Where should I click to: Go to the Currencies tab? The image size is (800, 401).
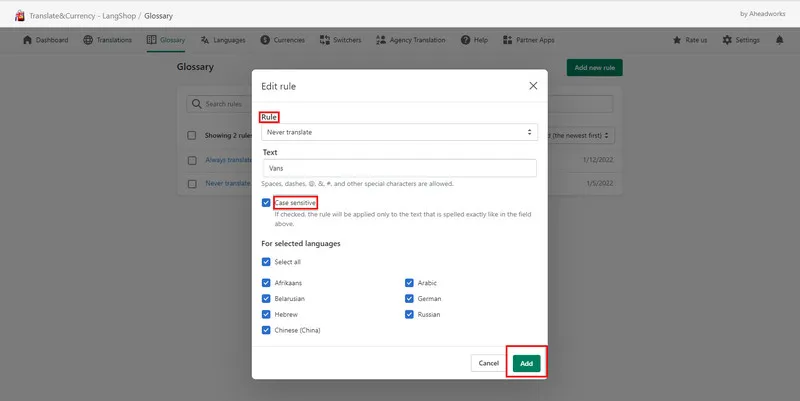pyautogui.click(x=283, y=40)
